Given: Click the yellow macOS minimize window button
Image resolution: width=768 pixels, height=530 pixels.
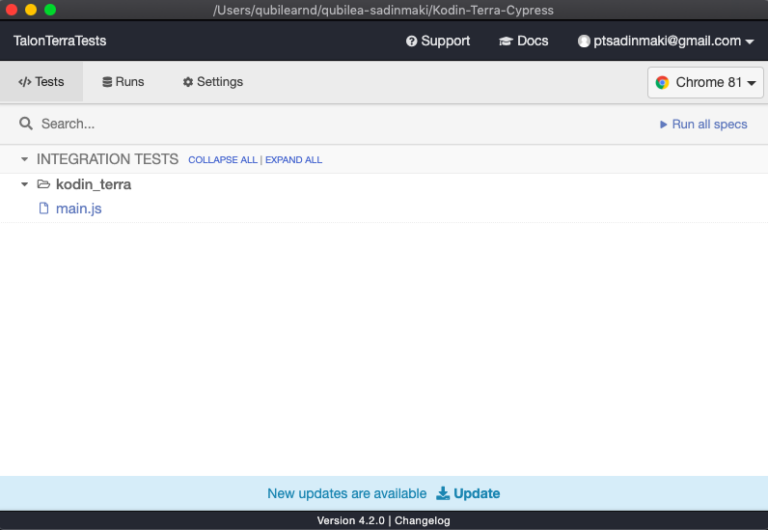Looking at the screenshot, I should 31,10.
